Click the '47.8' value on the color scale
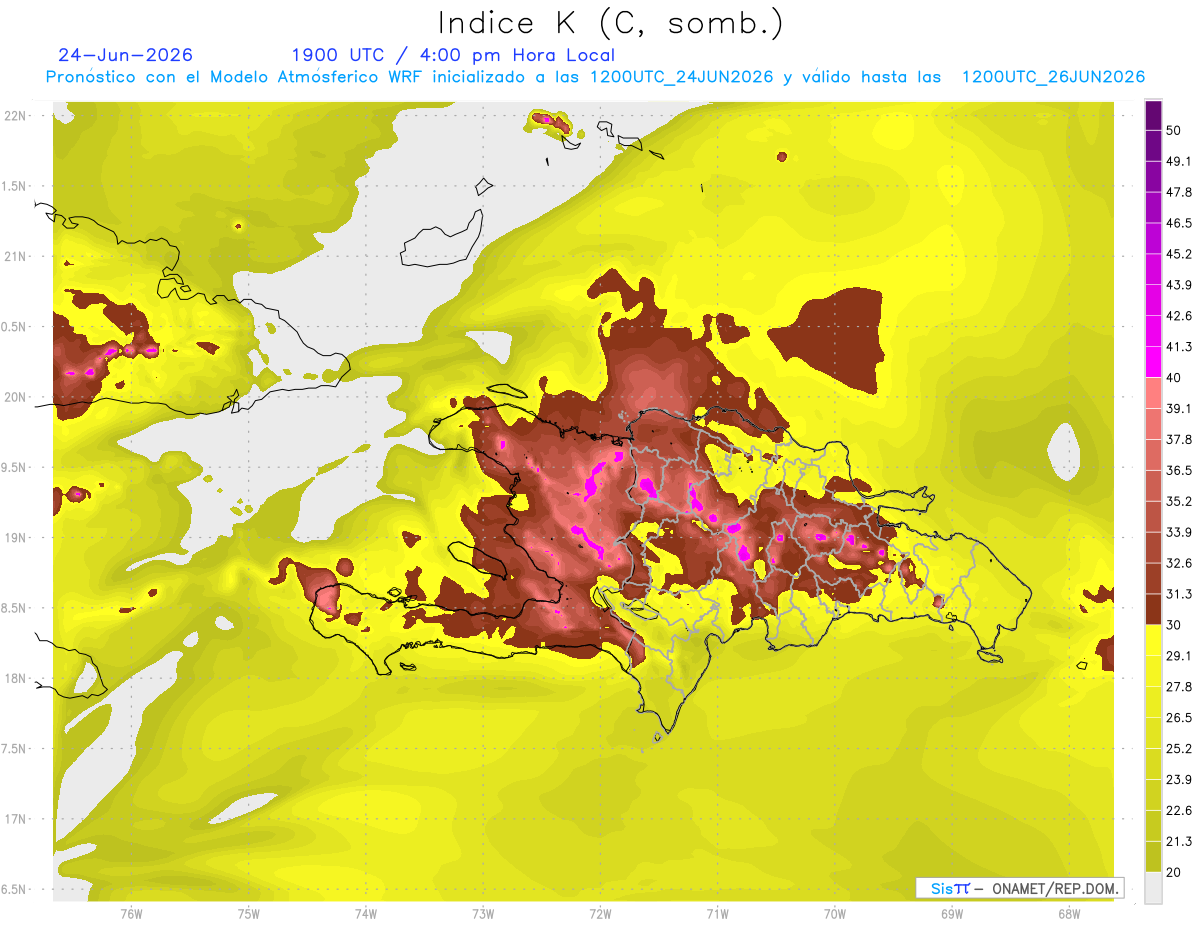Screen dimensions: 1200x927 pos(1178,192)
